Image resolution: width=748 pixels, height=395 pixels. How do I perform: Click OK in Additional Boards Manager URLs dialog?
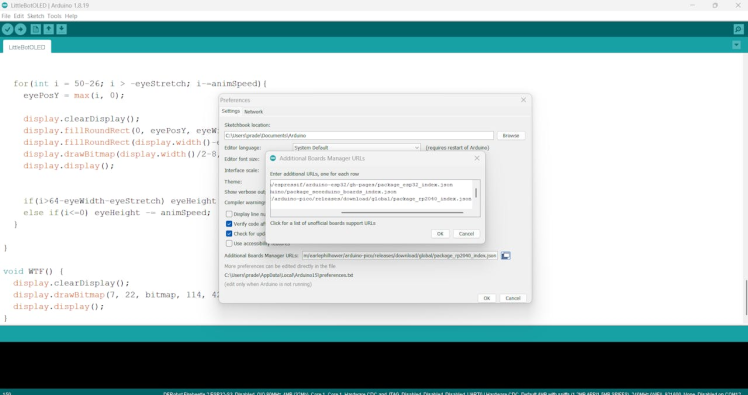(x=440, y=234)
